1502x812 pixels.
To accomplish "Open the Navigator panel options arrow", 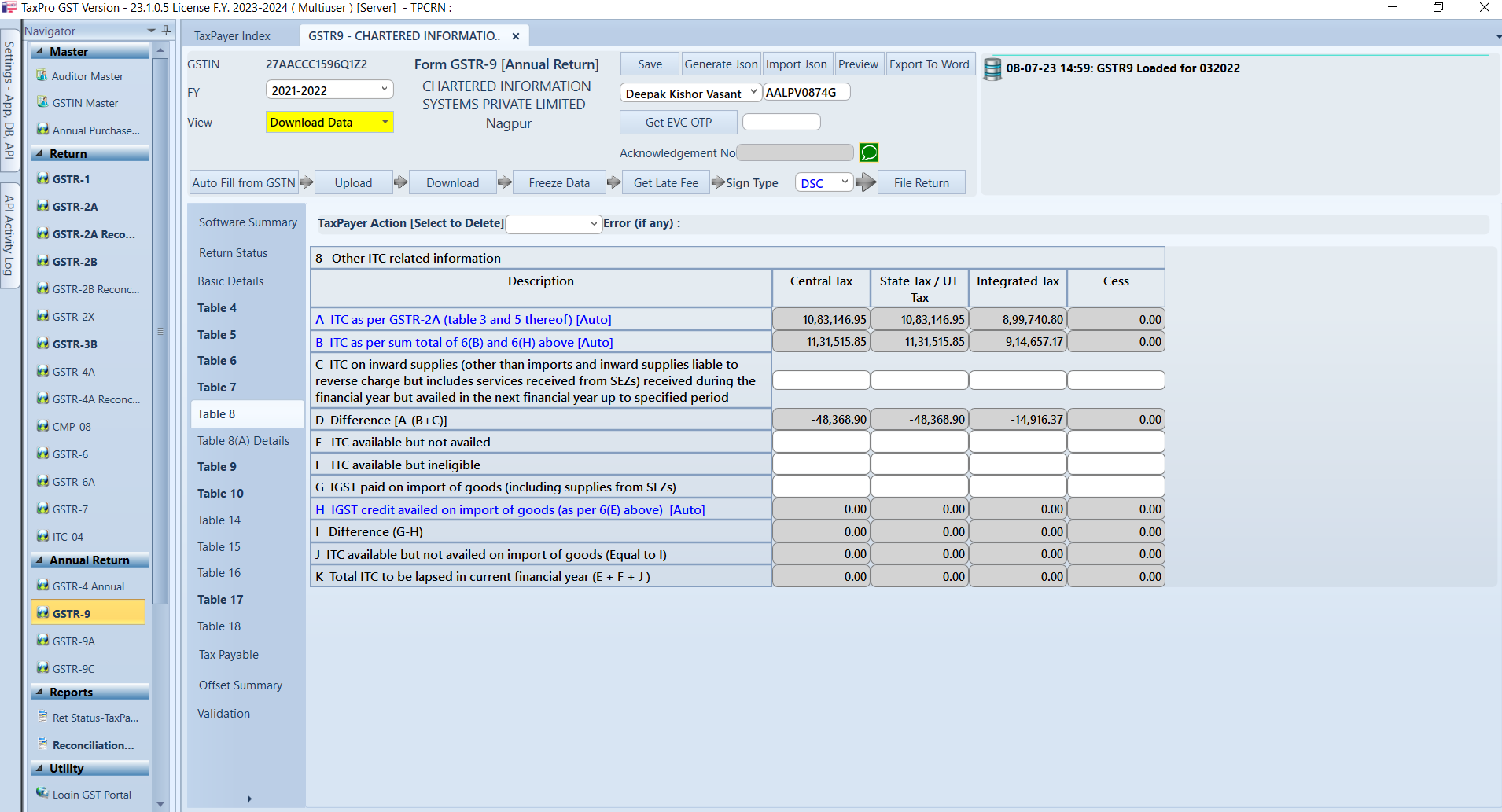I will point(151,31).
